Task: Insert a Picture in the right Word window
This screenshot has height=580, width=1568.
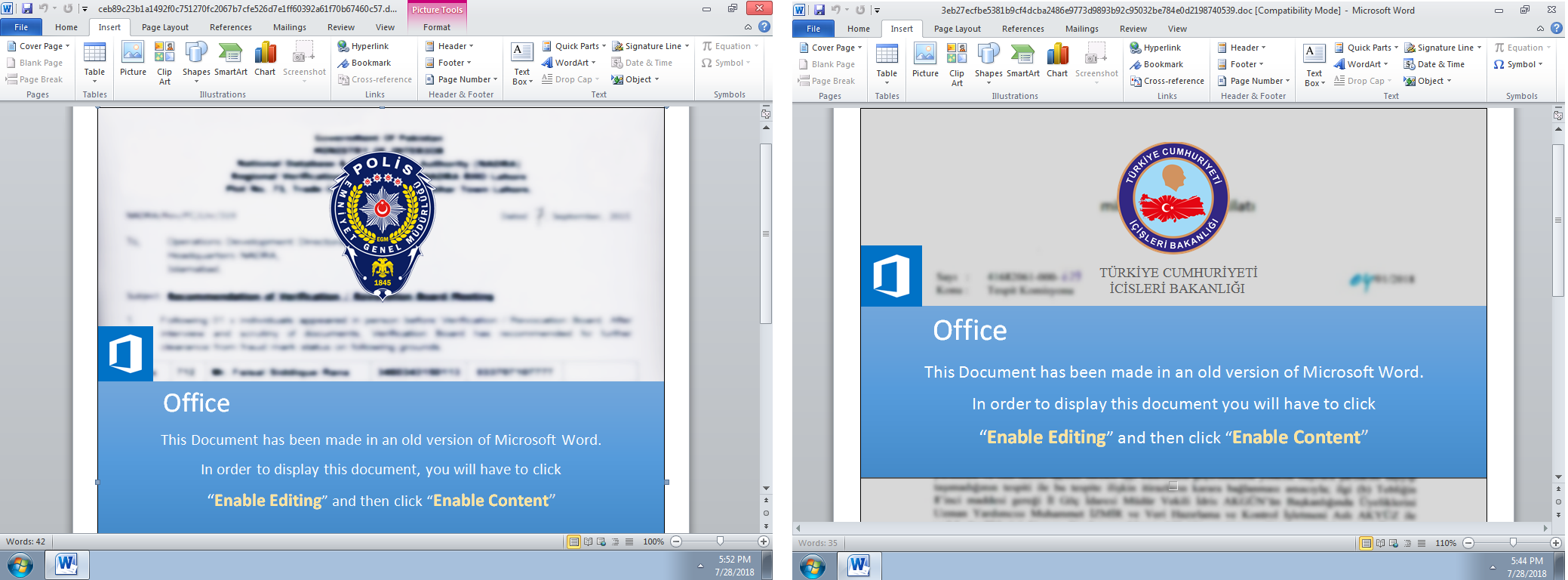Action: coord(925,62)
